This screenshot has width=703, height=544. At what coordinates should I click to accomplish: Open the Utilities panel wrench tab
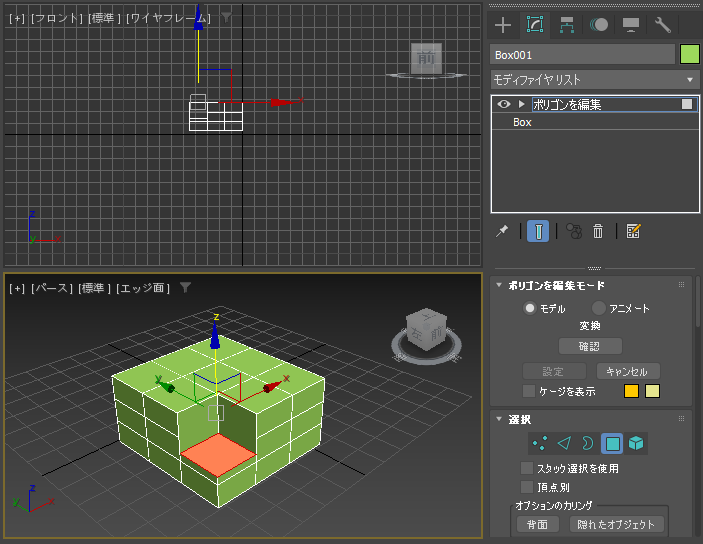point(663,25)
